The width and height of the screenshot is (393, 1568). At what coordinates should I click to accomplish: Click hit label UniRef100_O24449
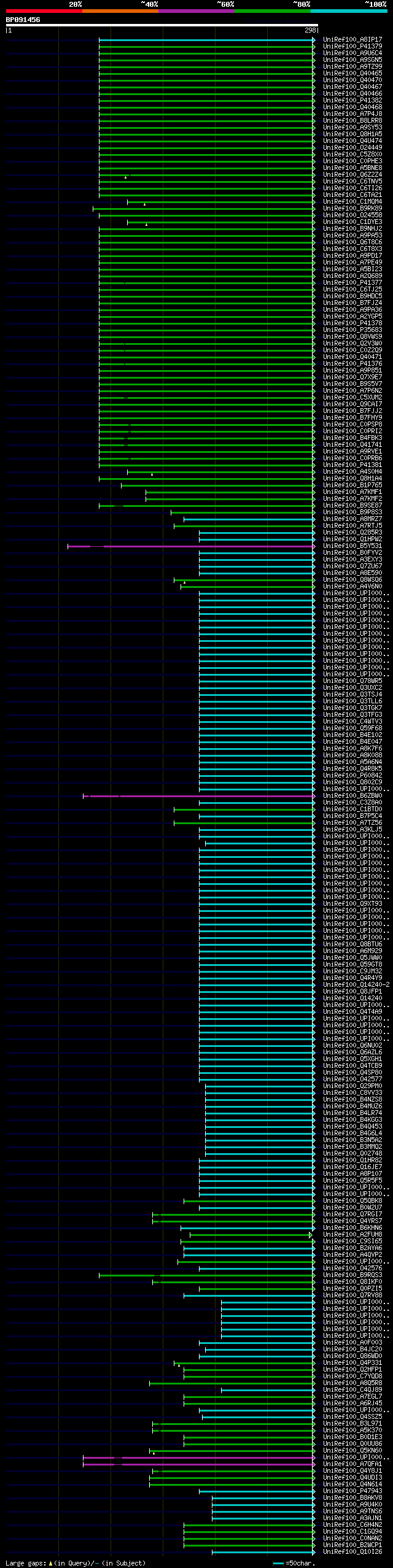click(352, 148)
